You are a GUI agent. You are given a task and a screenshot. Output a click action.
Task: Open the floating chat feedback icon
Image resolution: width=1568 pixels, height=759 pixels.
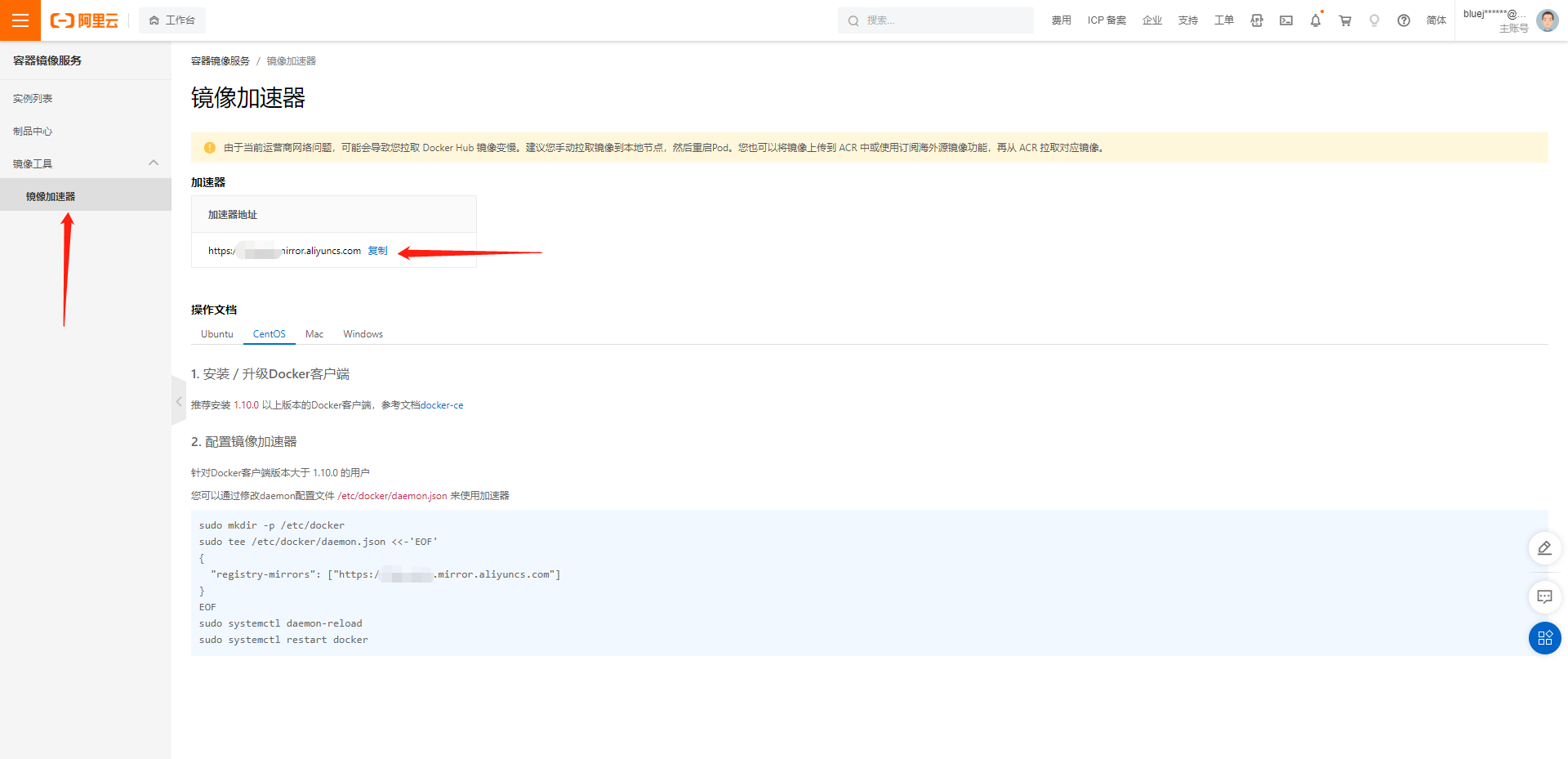[1544, 596]
